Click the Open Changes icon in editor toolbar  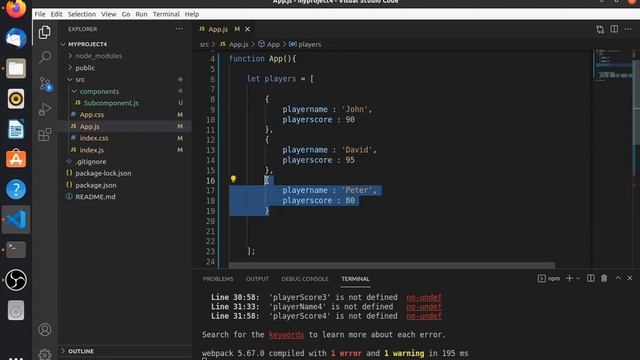[x=600, y=29]
